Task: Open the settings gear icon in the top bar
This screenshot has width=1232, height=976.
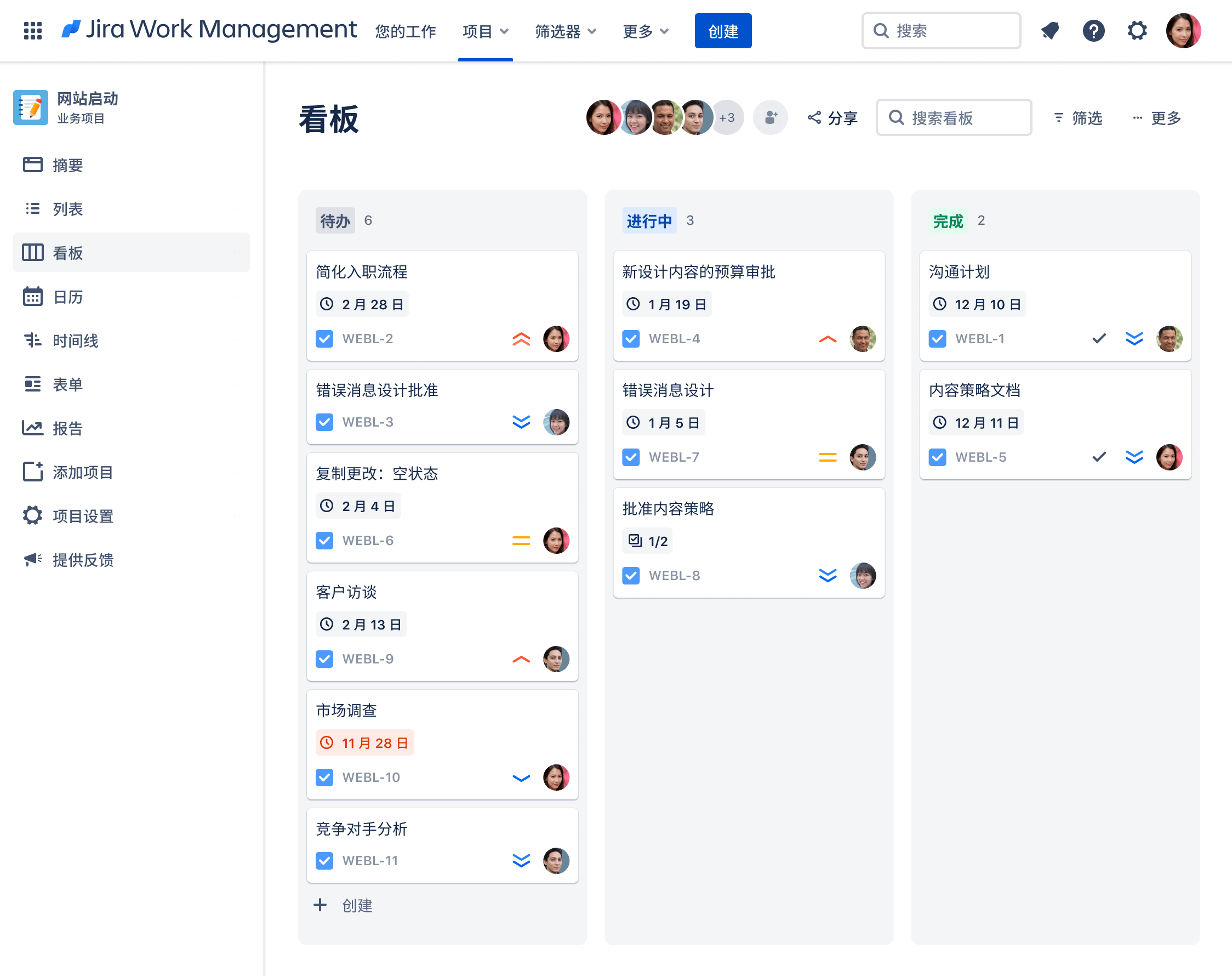Action: (1137, 31)
